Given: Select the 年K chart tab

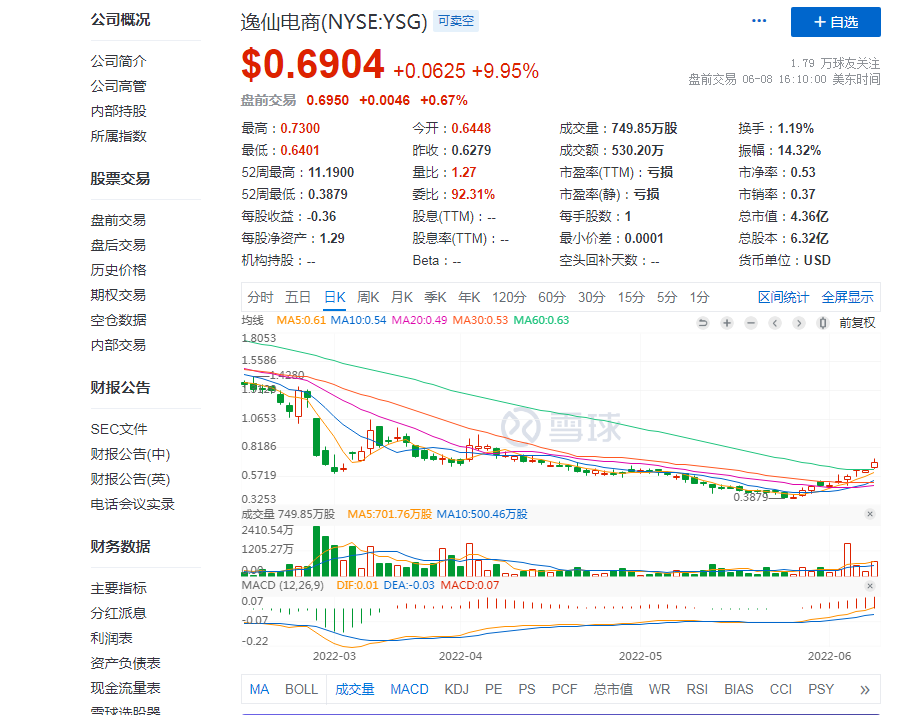Looking at the screenshot, I should coord(469,298).
